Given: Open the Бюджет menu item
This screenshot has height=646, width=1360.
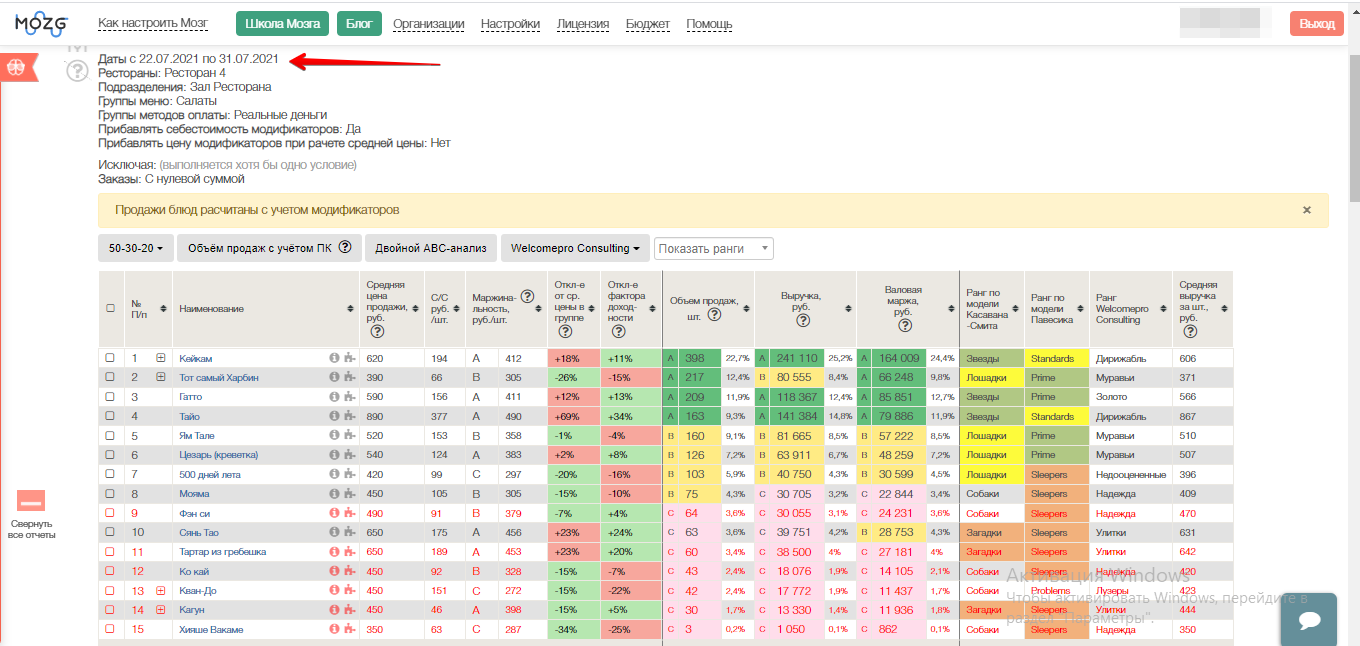Looking at the screenshot, I should click(x=648, y=24).
